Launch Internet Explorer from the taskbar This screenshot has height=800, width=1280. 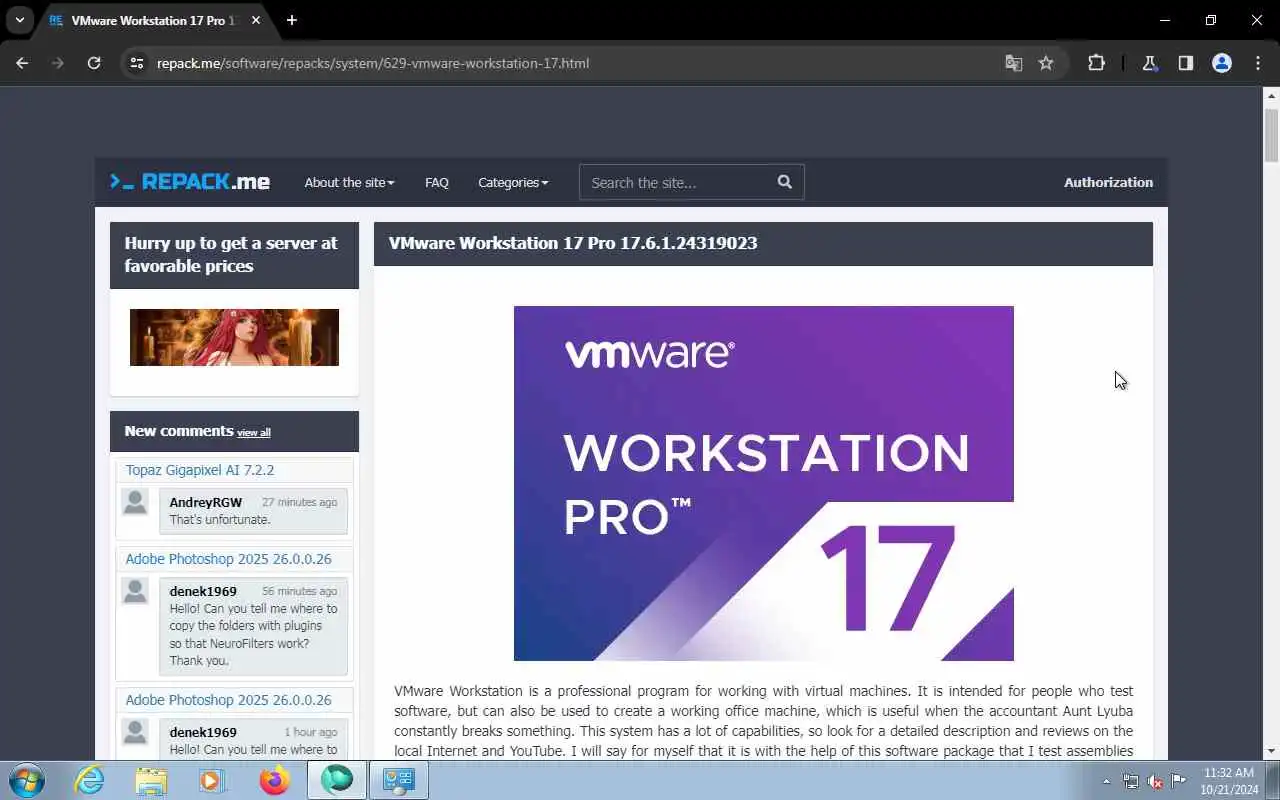tap(90, 780)
